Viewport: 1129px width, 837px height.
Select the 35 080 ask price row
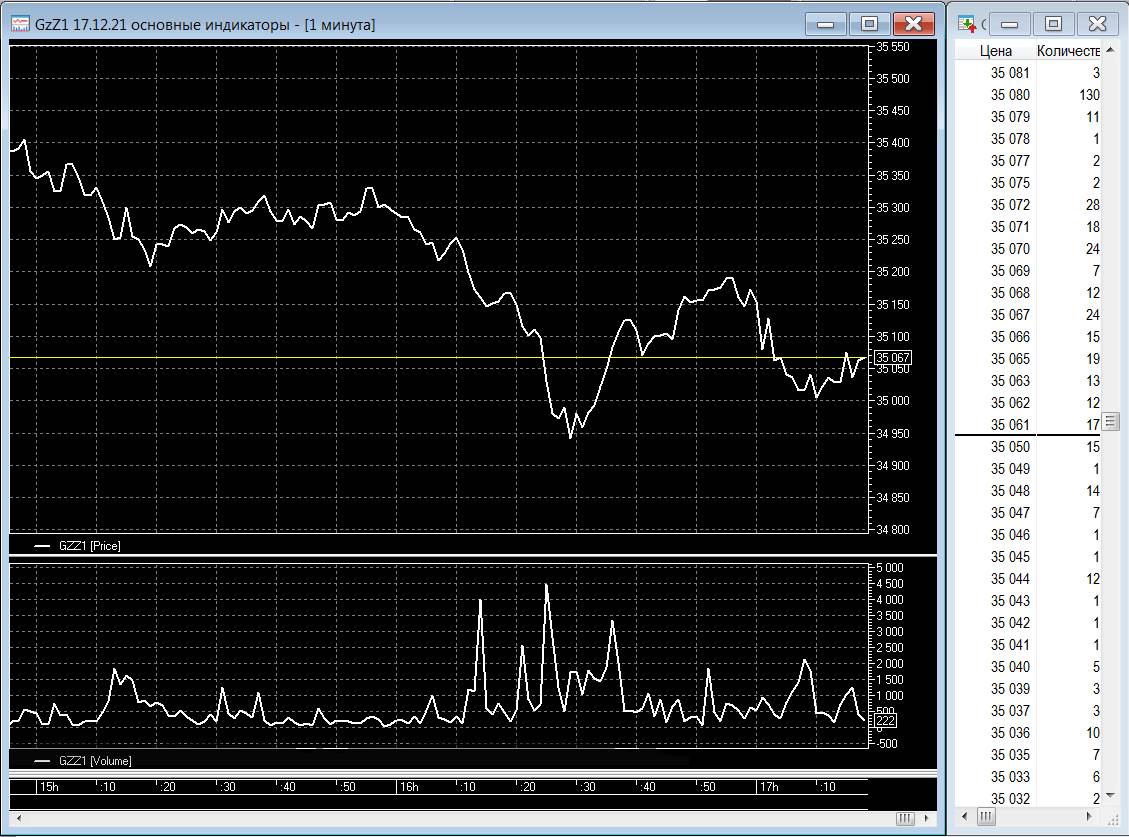pos(1028,95)
